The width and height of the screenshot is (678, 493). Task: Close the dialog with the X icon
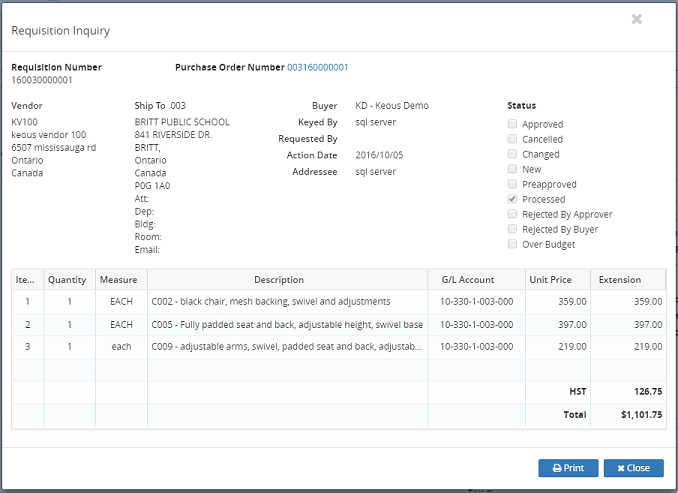click(x=637, y=19)
